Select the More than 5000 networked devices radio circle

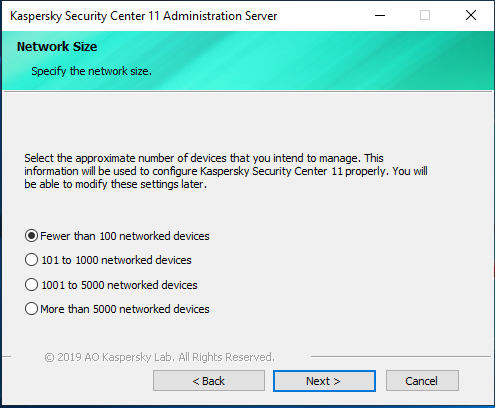point(31,309)
